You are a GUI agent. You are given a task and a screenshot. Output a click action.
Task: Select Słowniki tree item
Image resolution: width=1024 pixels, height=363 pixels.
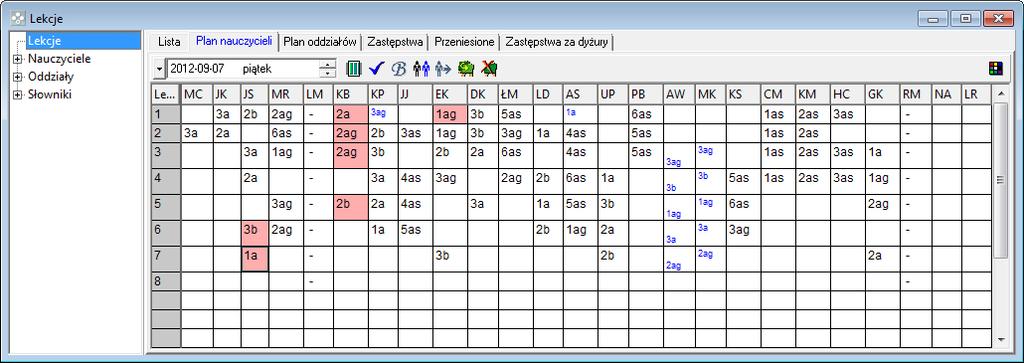49,94
